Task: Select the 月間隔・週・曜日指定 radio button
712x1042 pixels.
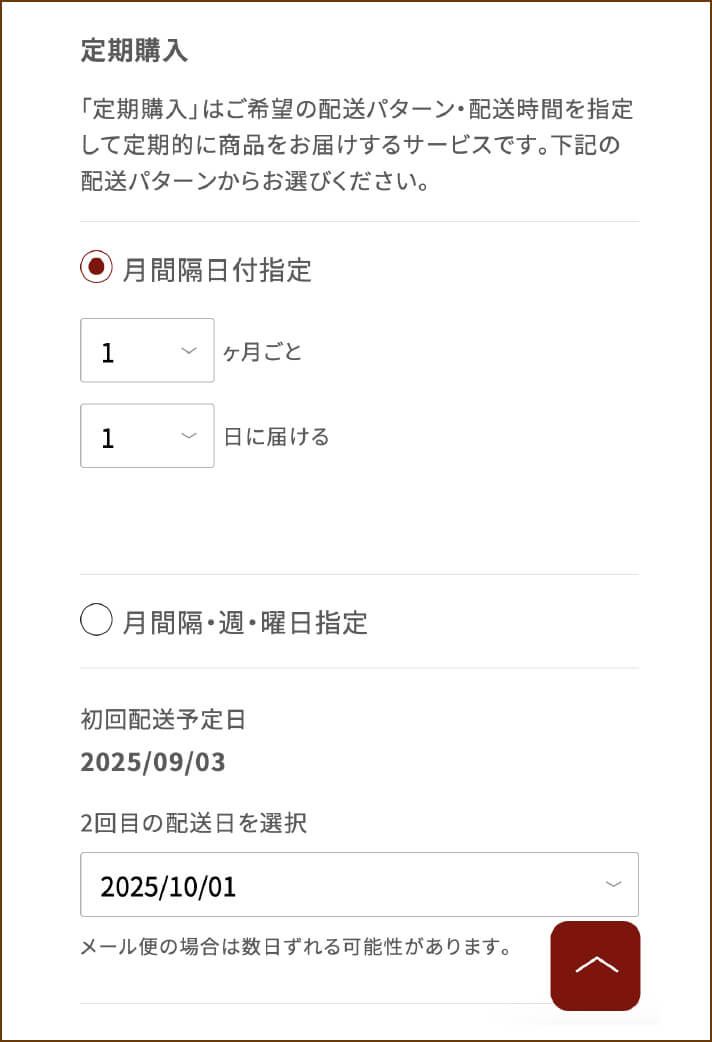Action: [x=96, y=621]
